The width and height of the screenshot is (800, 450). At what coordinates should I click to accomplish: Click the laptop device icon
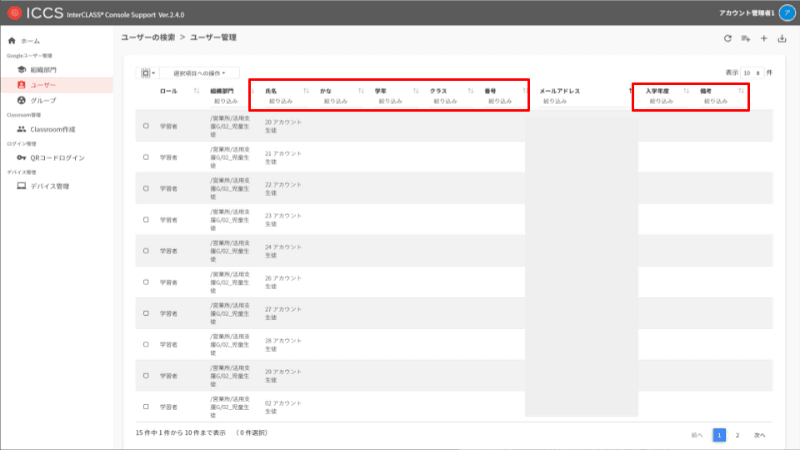pos(21,186)
